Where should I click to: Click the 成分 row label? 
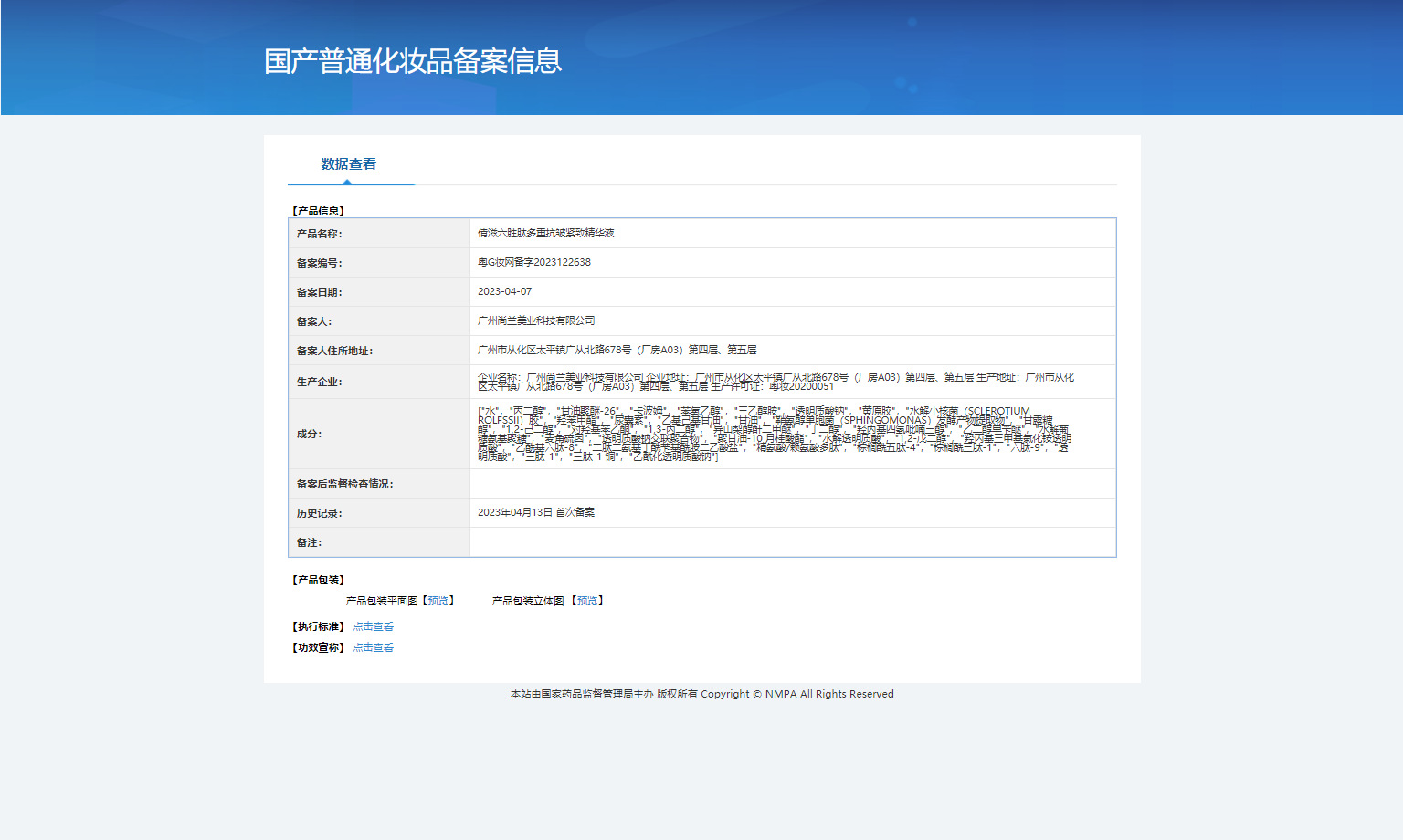310,434
